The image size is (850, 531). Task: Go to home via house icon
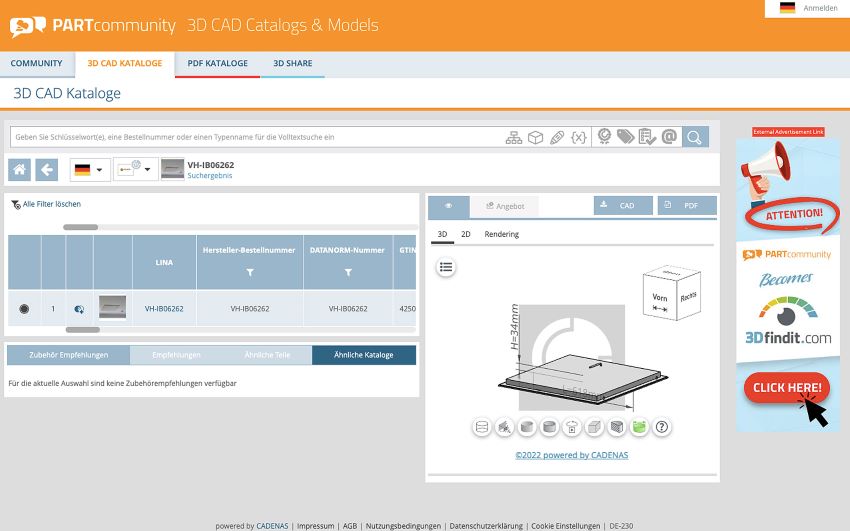20,170
